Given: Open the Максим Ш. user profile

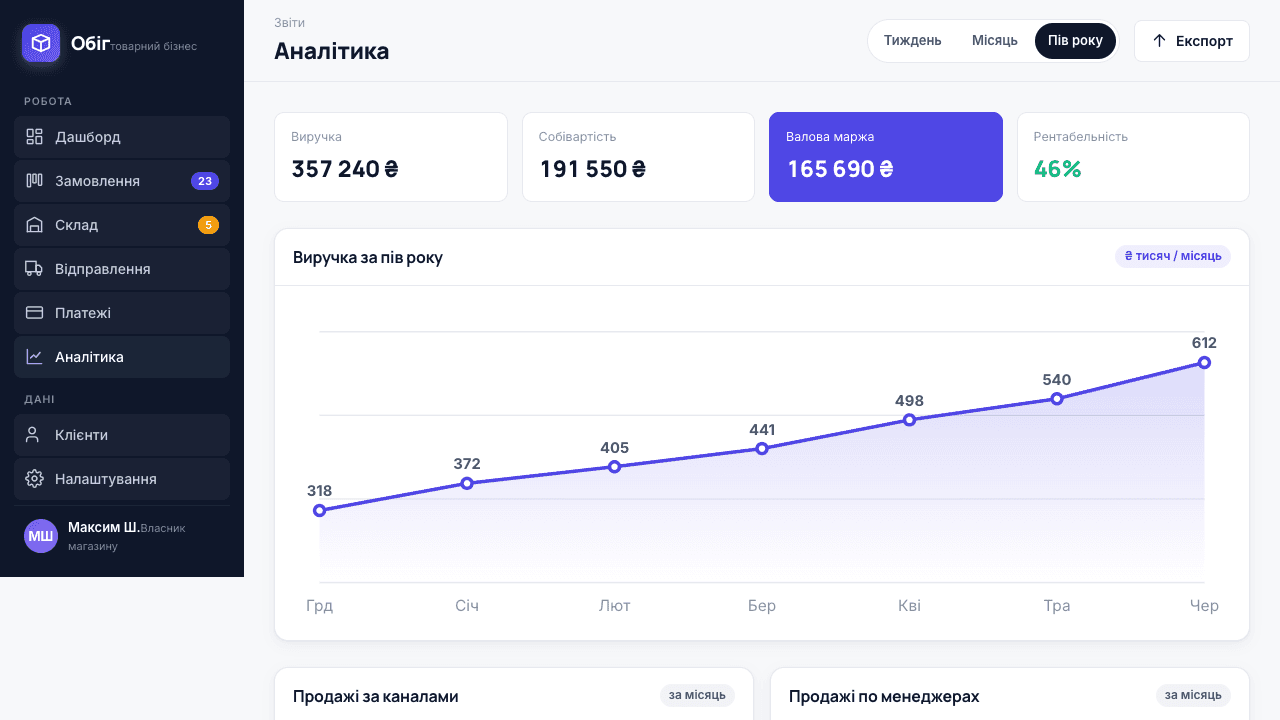Looking at the screenshot, I should [122, 536].
